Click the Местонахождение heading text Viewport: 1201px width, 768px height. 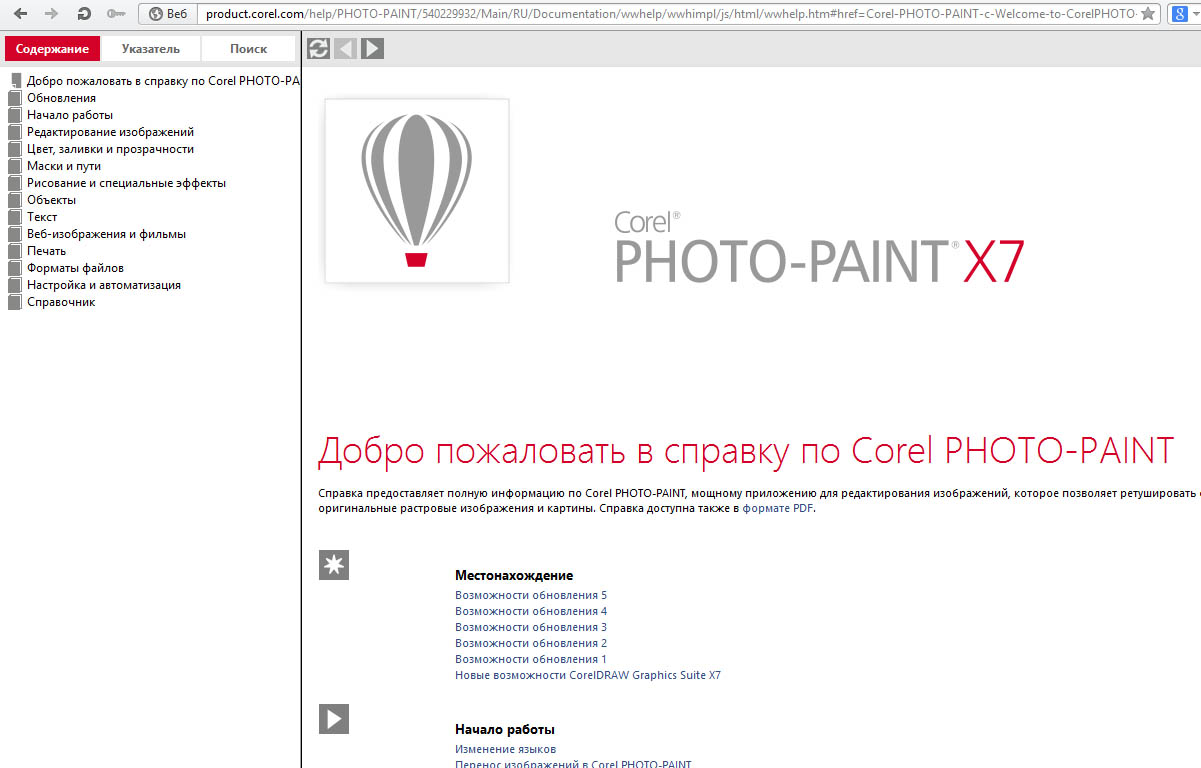click(514, 576)
